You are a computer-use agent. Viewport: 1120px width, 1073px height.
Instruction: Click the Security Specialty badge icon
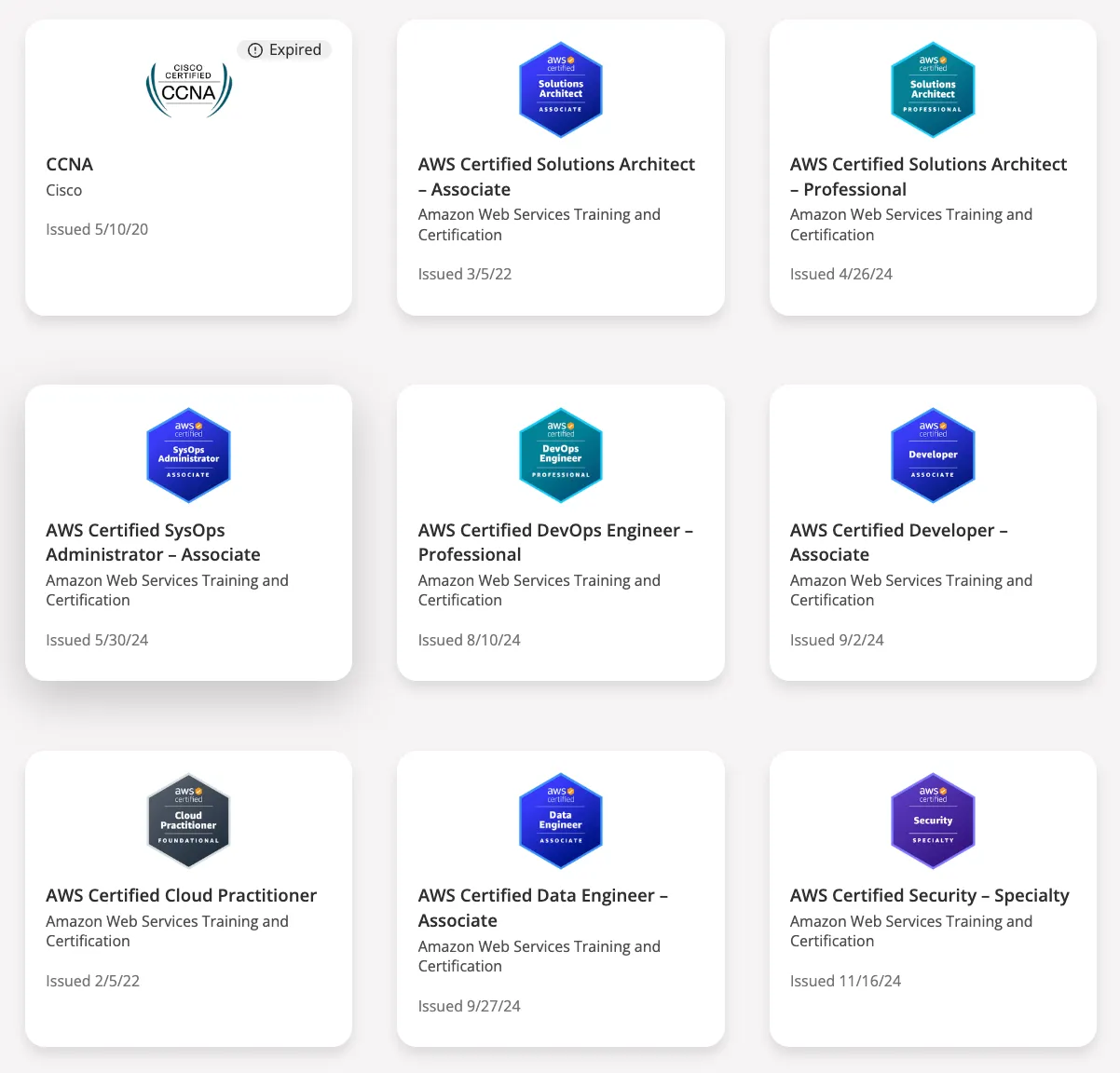tap(933, 821)
